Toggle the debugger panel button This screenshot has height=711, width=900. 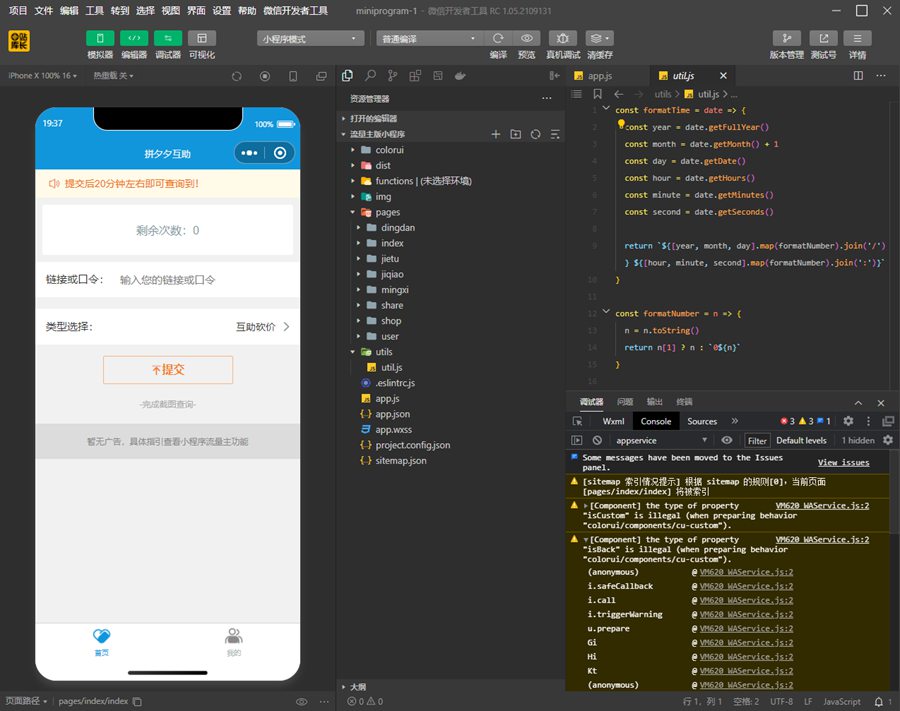click(x=168, y=38)
